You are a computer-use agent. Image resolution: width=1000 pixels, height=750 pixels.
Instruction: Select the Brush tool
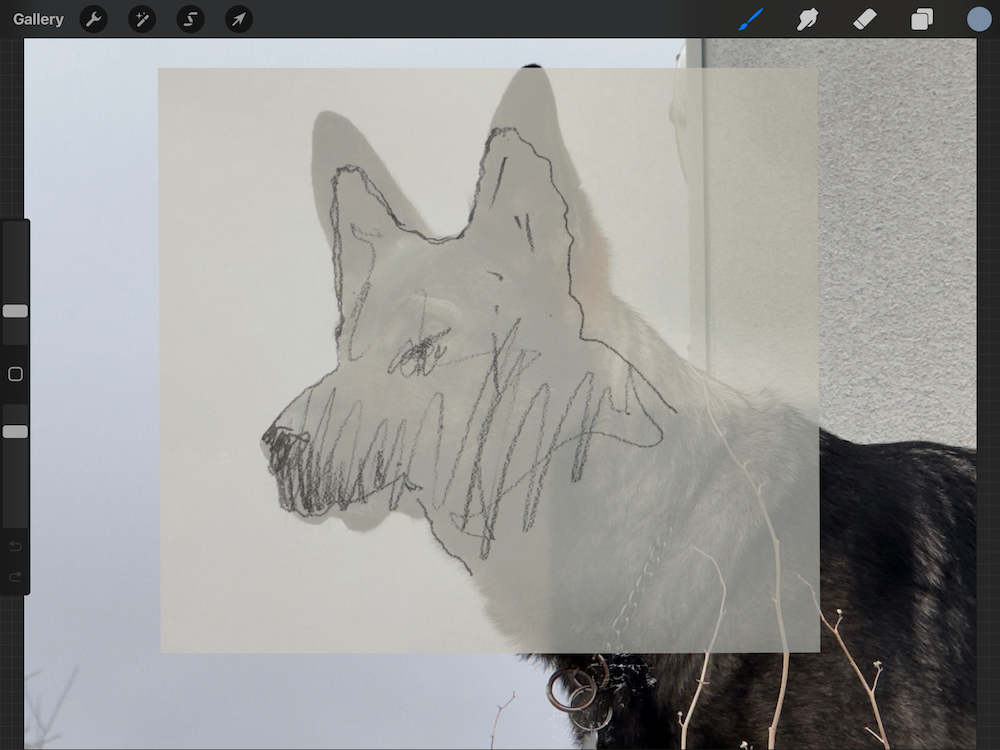tap(751, 19)
